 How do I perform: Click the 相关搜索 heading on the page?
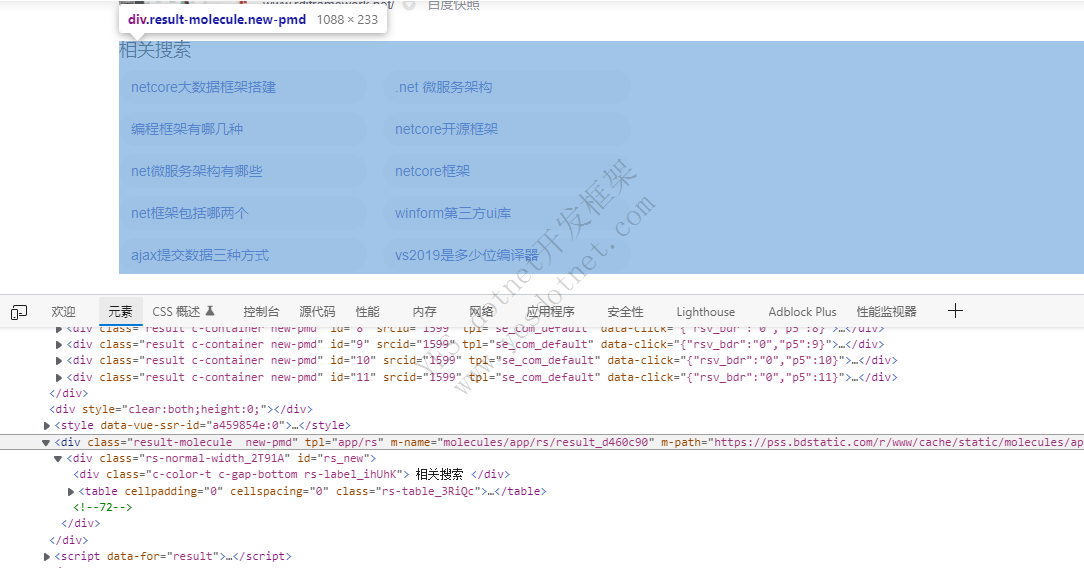pos(155,50)
